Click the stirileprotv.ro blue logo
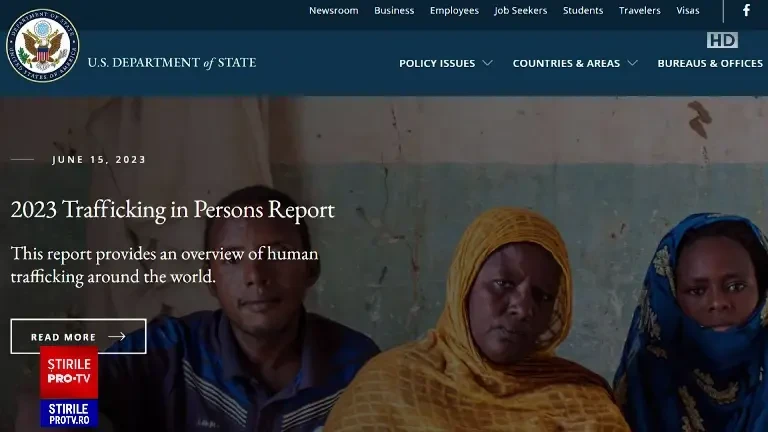The width and height of the screenshot is (768, 432). click(x=69, y=413)
